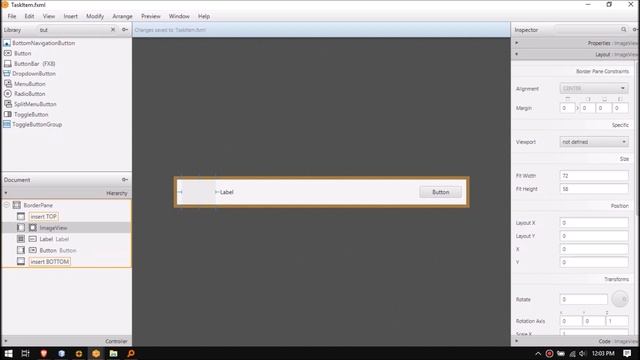Click the Fit Height input field
Viewport: 640px width, 360px height.
(594, 189)
